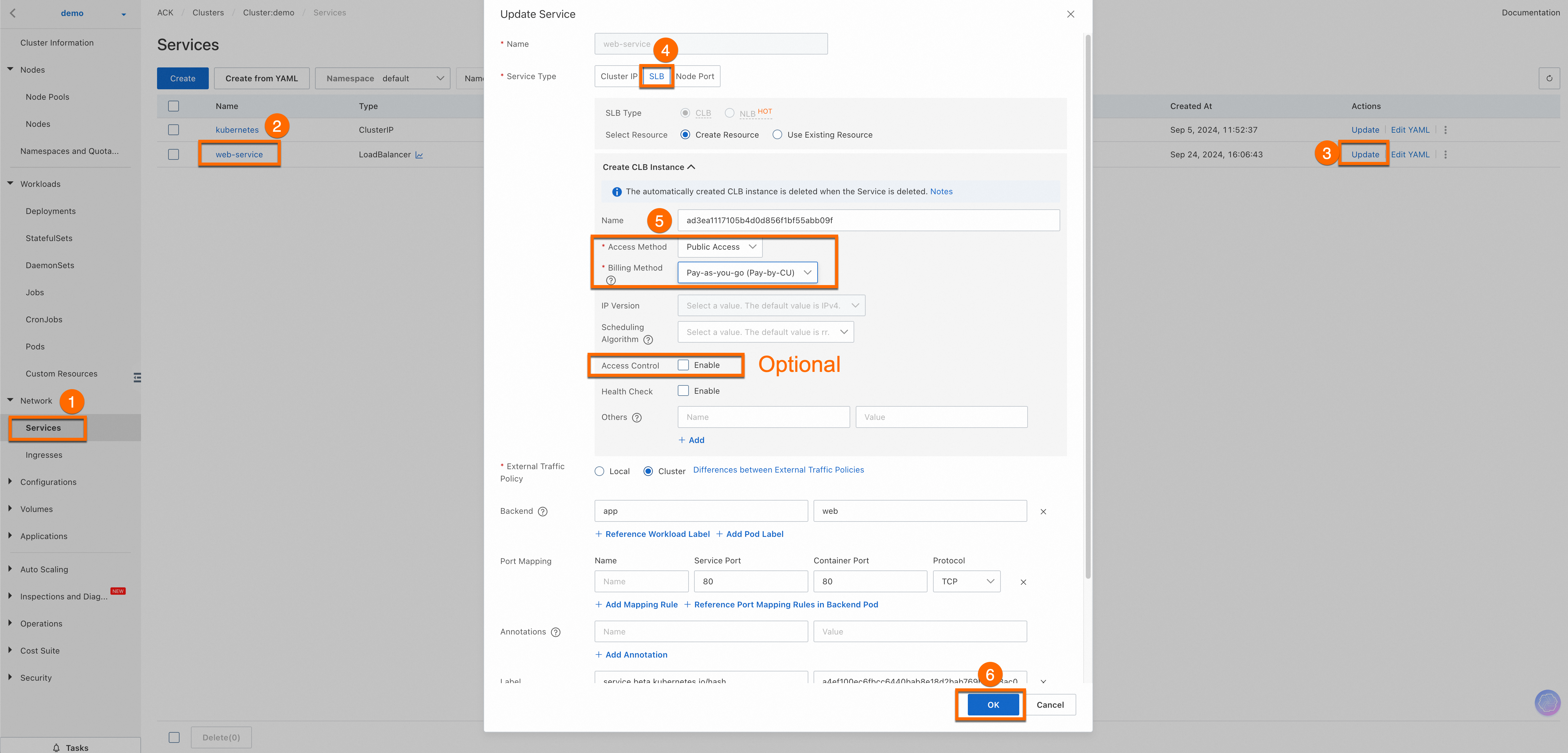Click the back arrow beside demo cluster
The image size is (1568, 753).
pos(13,13)
